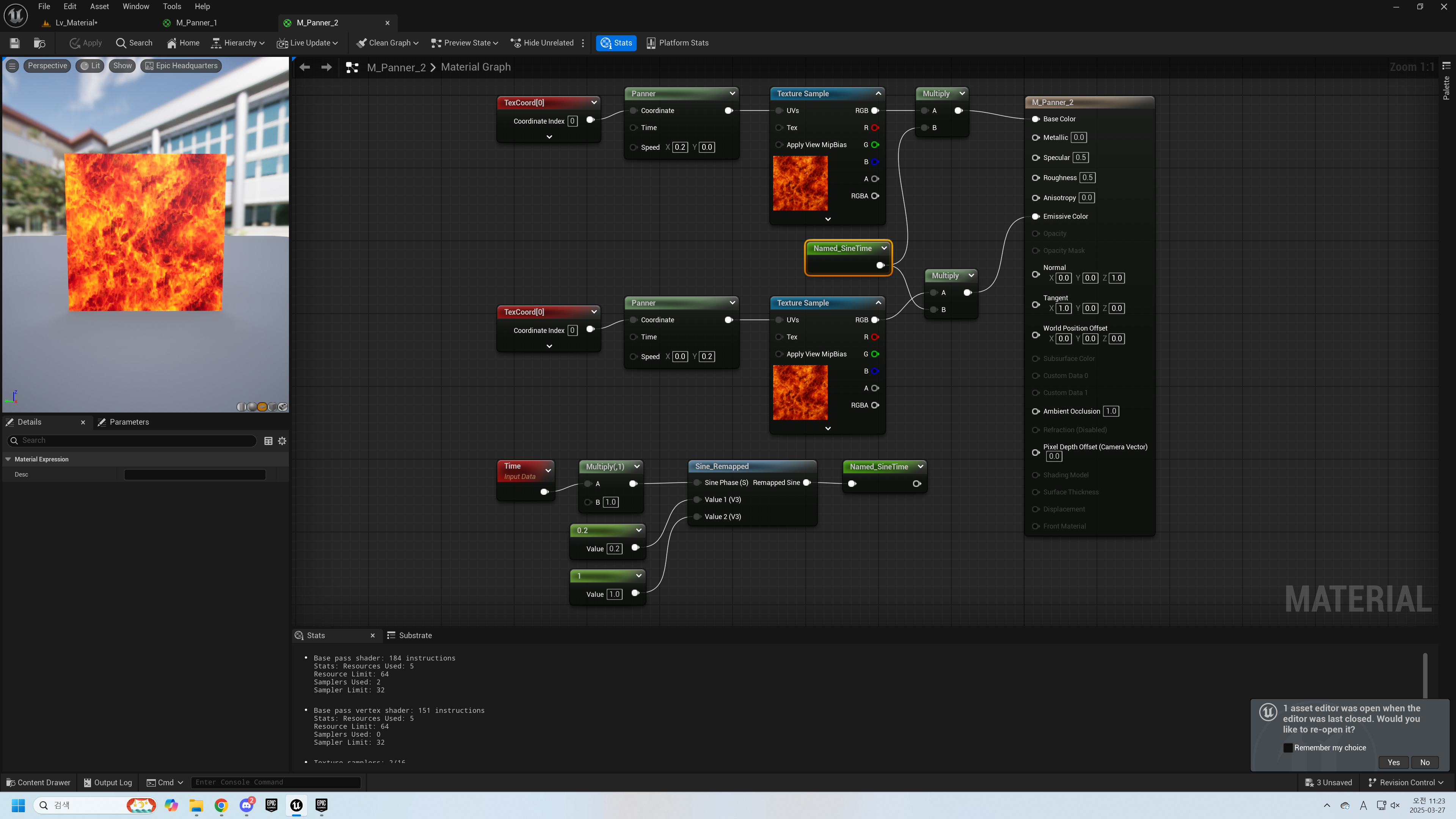Navigate forward with the right arrow
1456x819 pixels.
point(326,67)
